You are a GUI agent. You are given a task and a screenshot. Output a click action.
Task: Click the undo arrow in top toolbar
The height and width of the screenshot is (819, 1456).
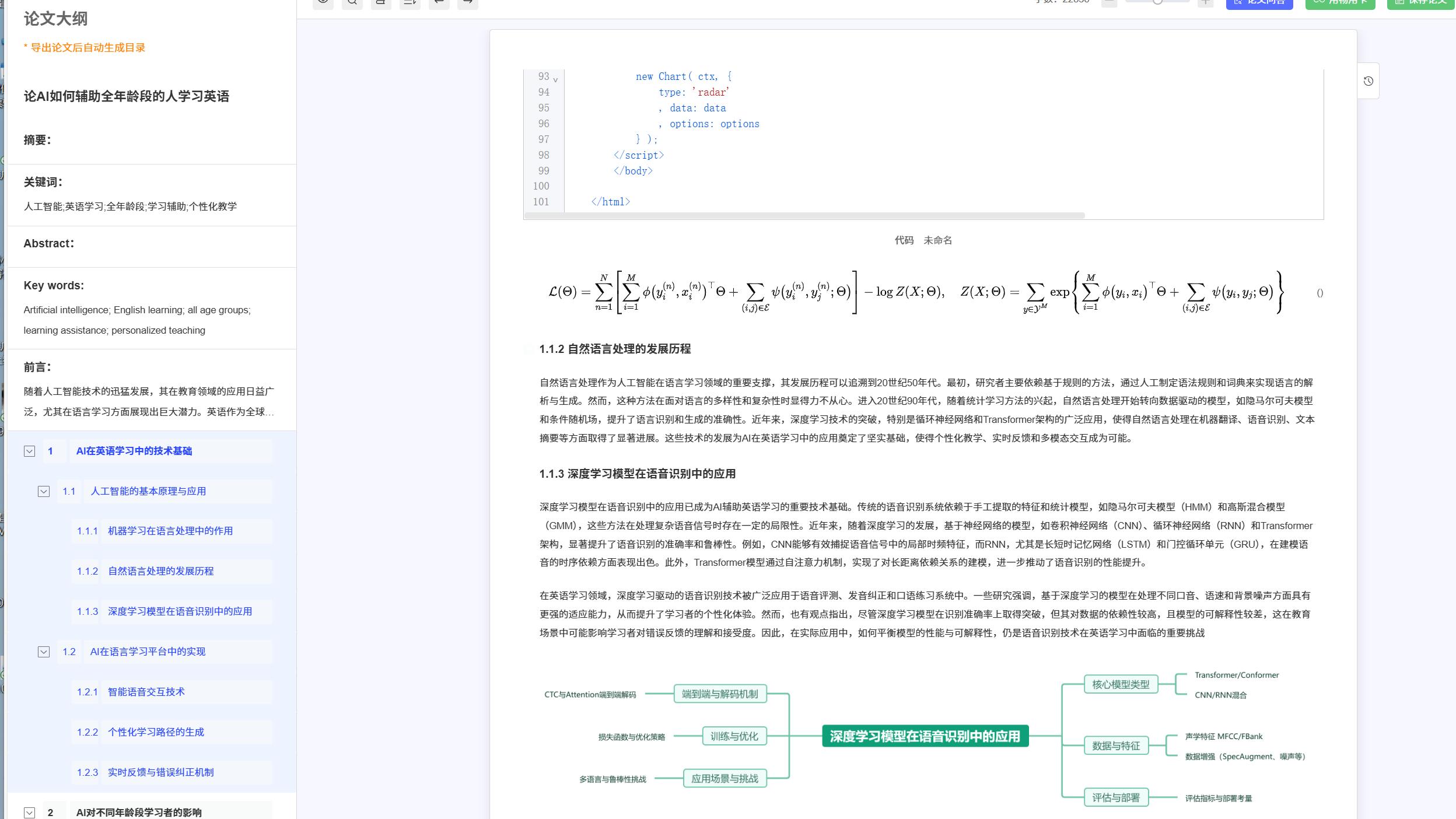(439, 3)
